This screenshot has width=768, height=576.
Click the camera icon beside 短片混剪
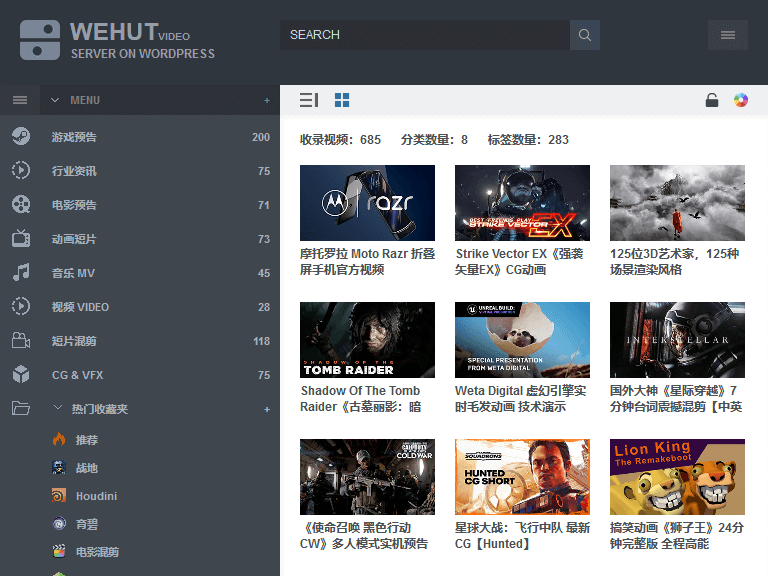click(21, 340)
